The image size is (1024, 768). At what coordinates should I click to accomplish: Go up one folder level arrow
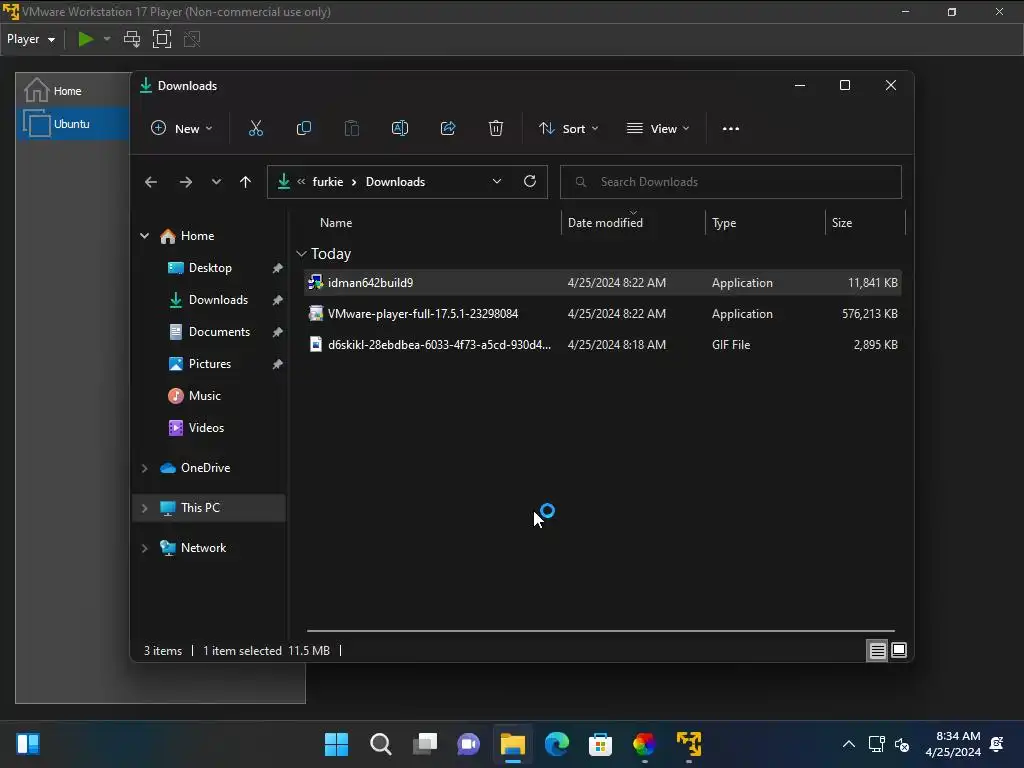pyautogui.click(x=246, y=182)
